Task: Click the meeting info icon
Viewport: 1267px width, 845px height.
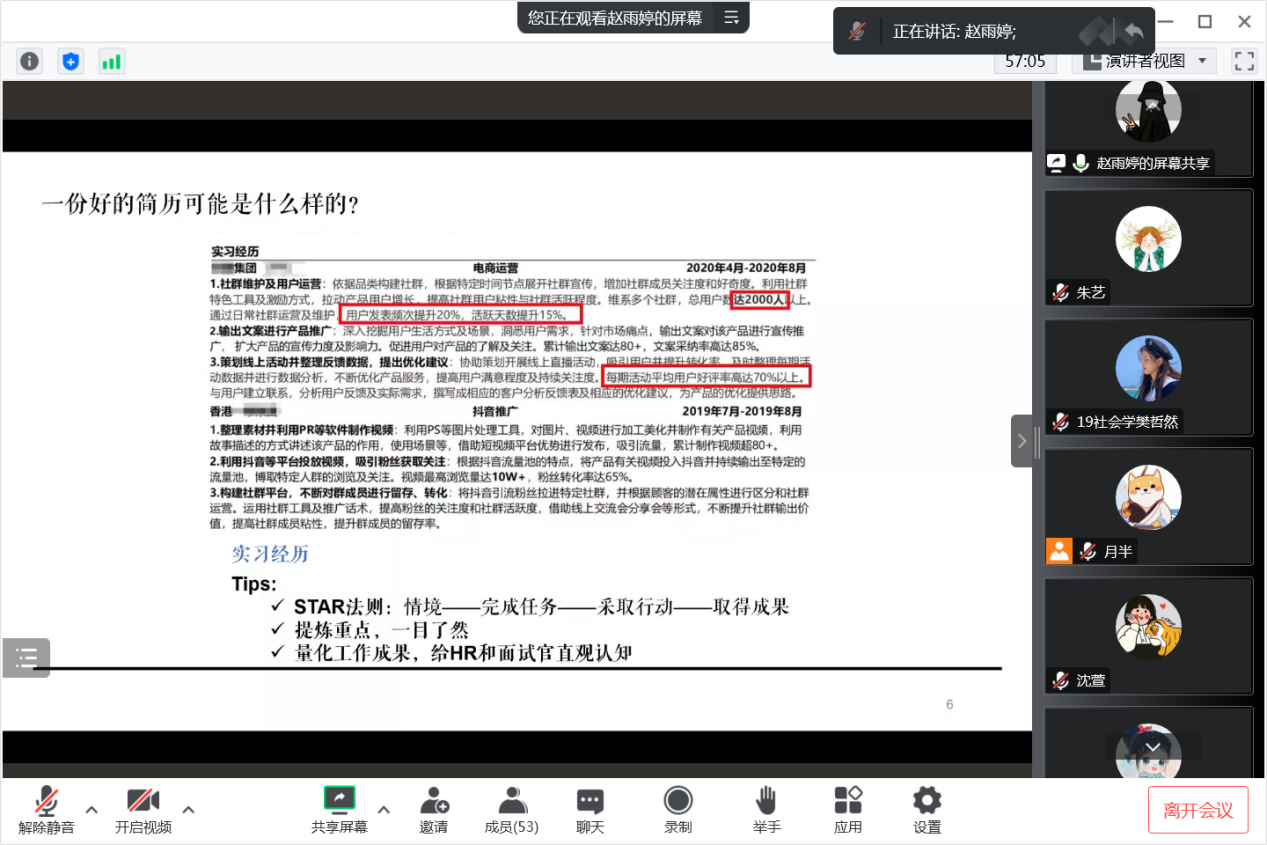Action: (30, 61)
